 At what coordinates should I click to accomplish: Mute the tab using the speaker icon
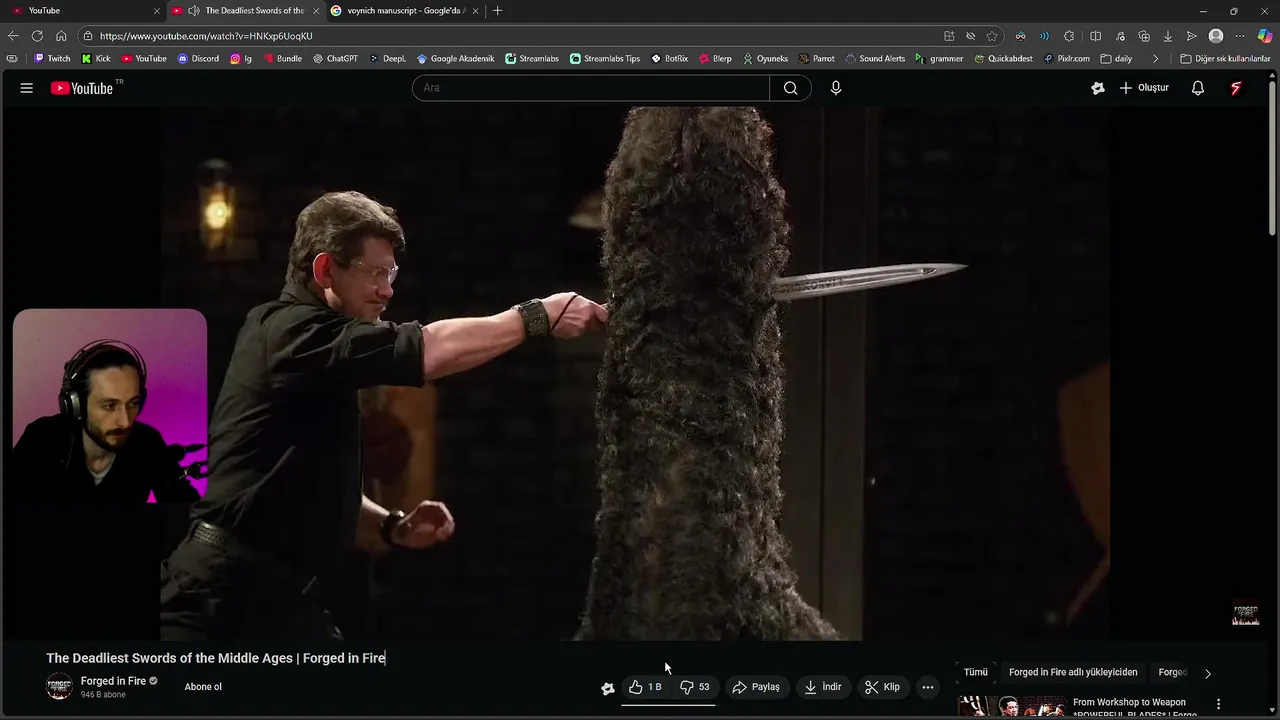(x=193, y=11)
